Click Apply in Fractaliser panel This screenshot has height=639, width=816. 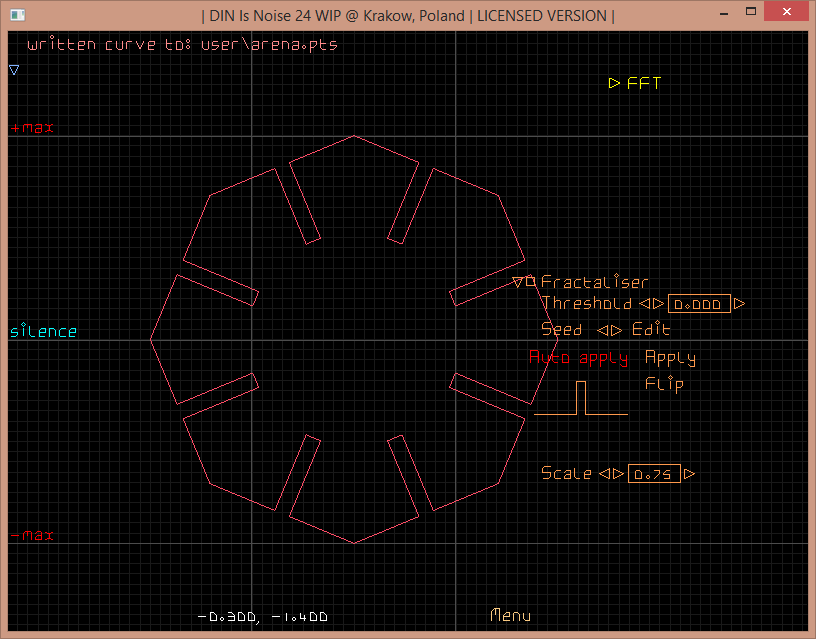tap(670, 358)
